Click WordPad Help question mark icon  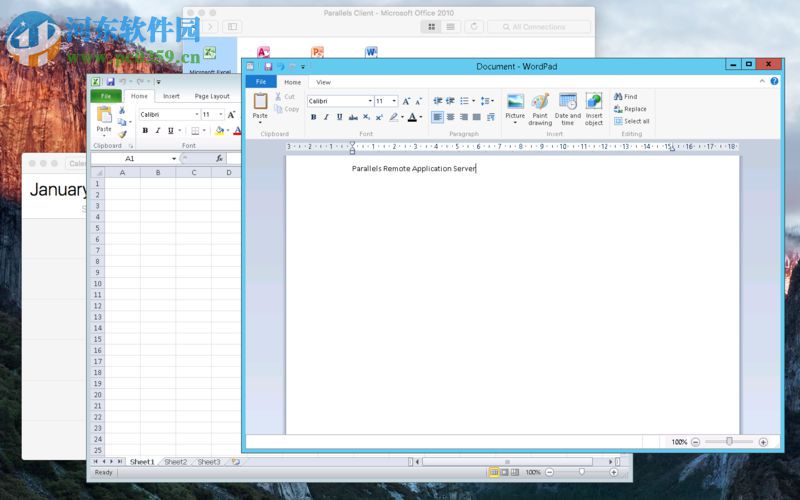[774, 81]
